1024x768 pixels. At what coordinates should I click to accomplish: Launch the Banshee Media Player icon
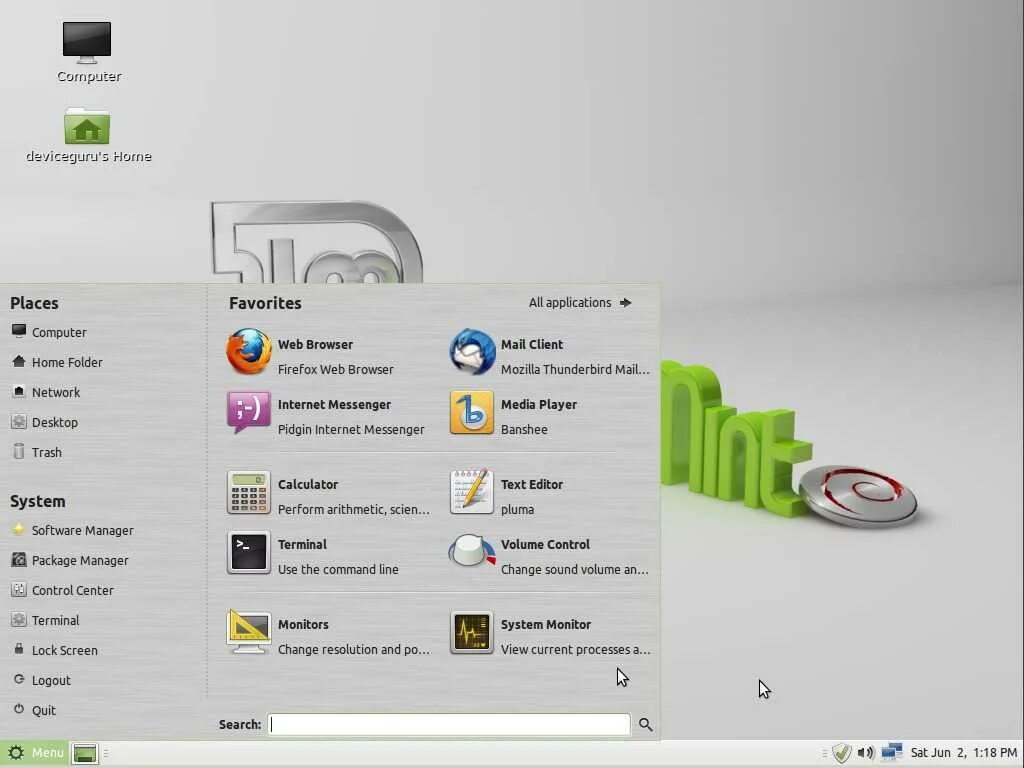(x=472, y=413)
